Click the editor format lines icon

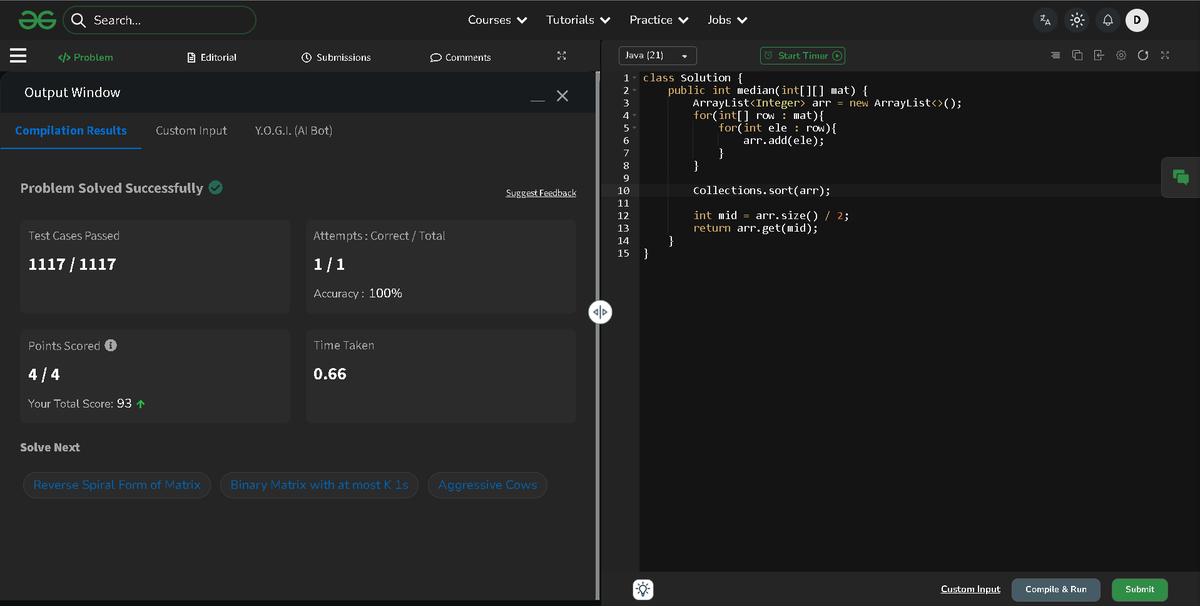click(x=1055, y=55)
